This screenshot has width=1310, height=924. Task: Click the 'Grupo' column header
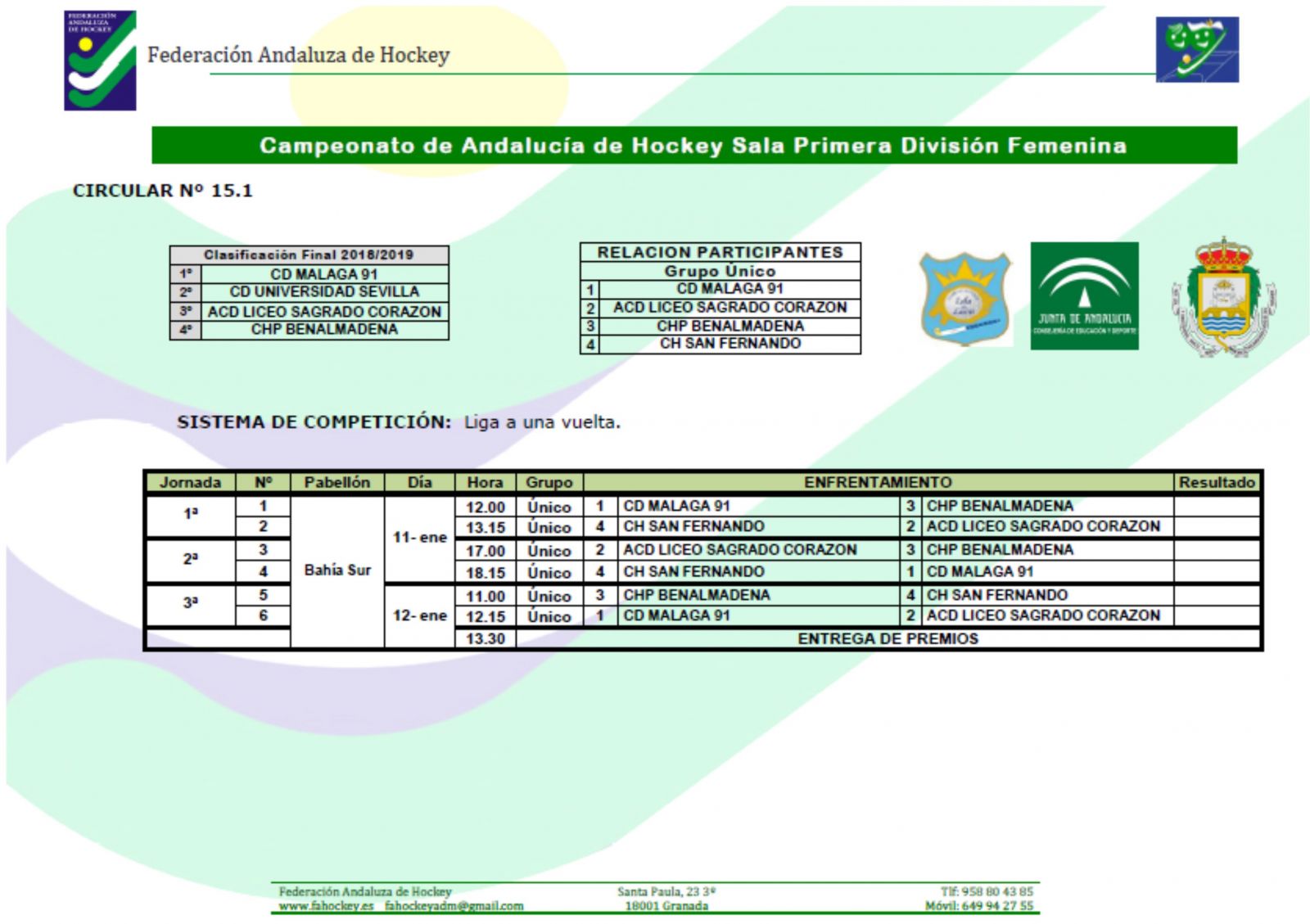point(549,482)
